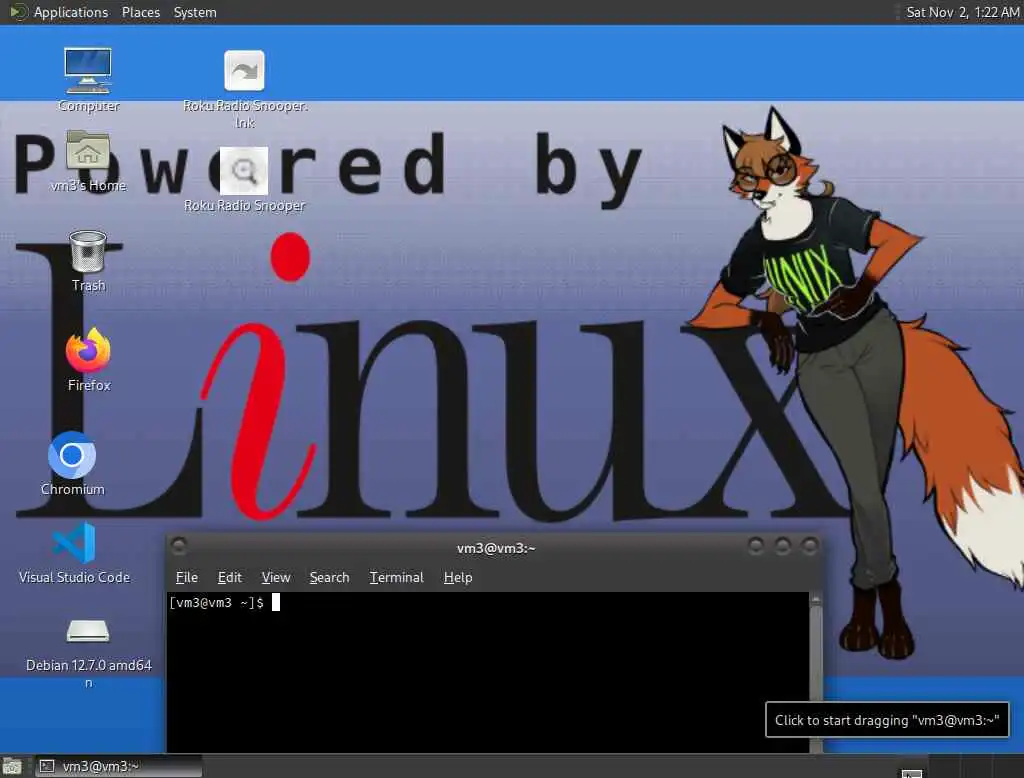The image size is (1024, 778).
Task: Open the Places menu
Action: click(x=140, y=12)
